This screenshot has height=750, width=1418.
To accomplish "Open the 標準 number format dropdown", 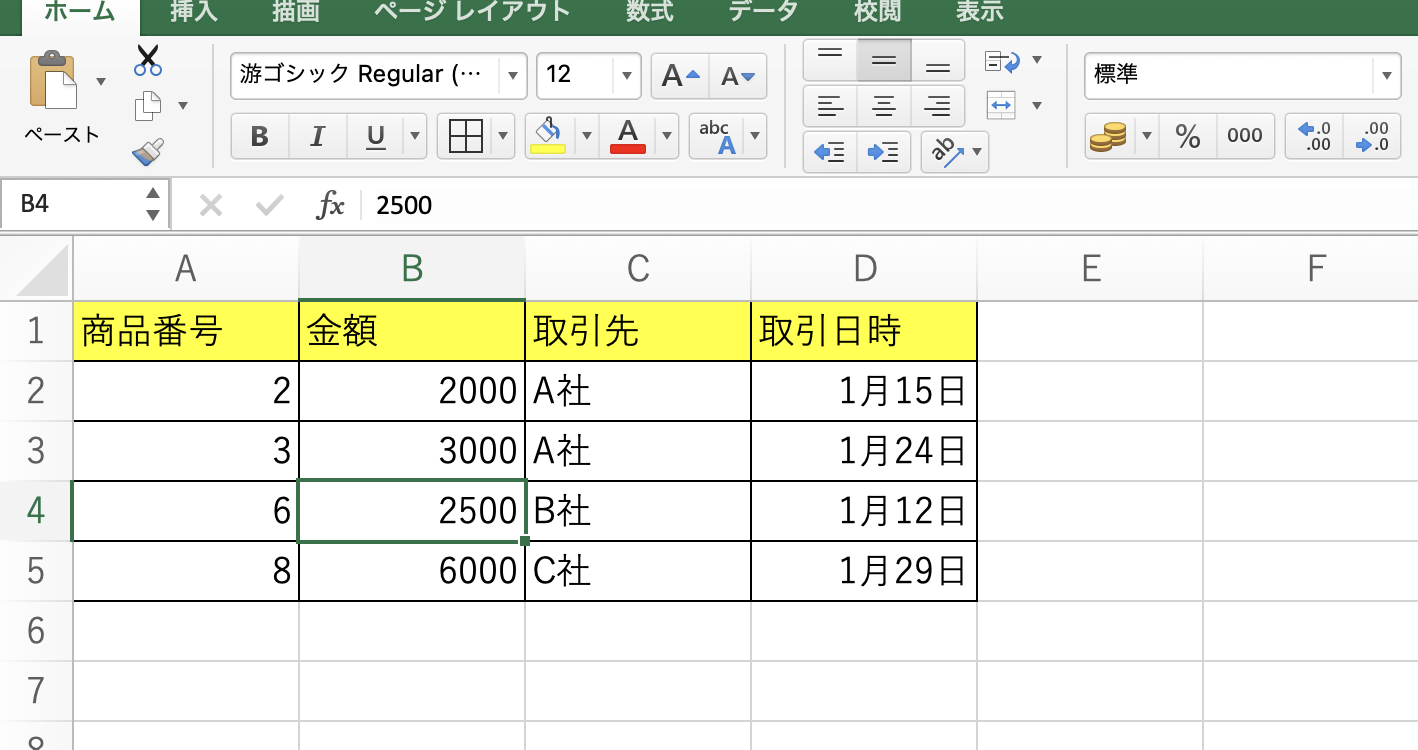I will tap(1386, 76).
